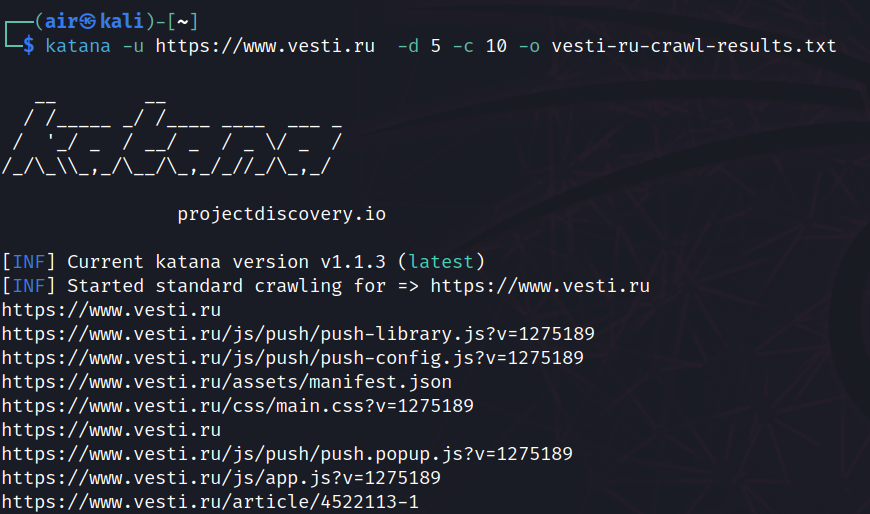Viewport: 870px width, 514px height.
Task: Click the css/main.css URL
Action: click(237, 406)
